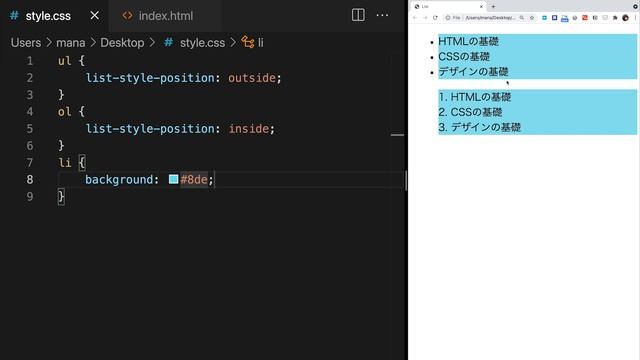Image resolution: width=640 pixels, height=360 pixels.
Task: Bookmark the page with the star icon
Action: point(532,18)
